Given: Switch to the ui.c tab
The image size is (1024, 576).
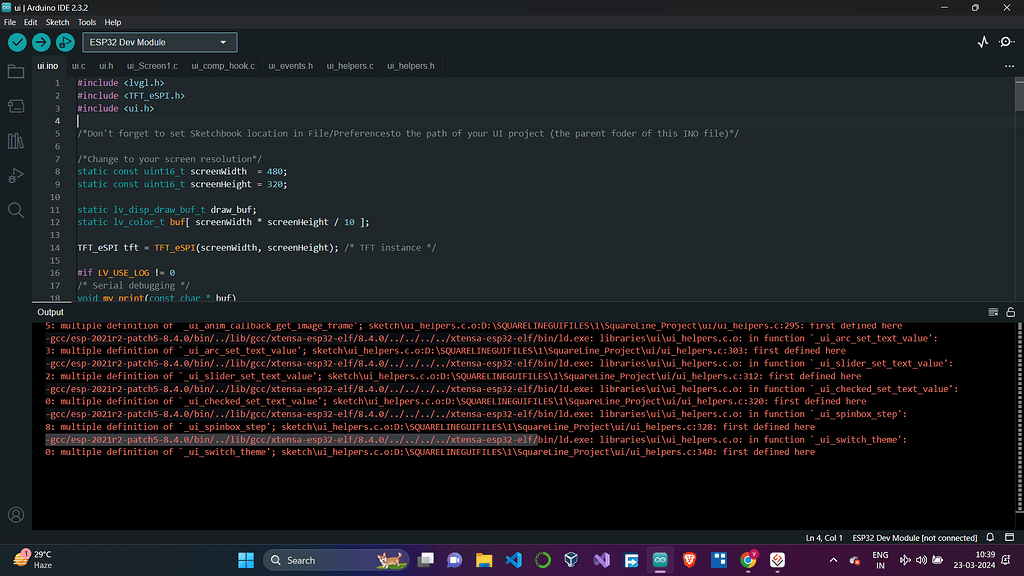Looking at the screenshot, I should (78, 66).
